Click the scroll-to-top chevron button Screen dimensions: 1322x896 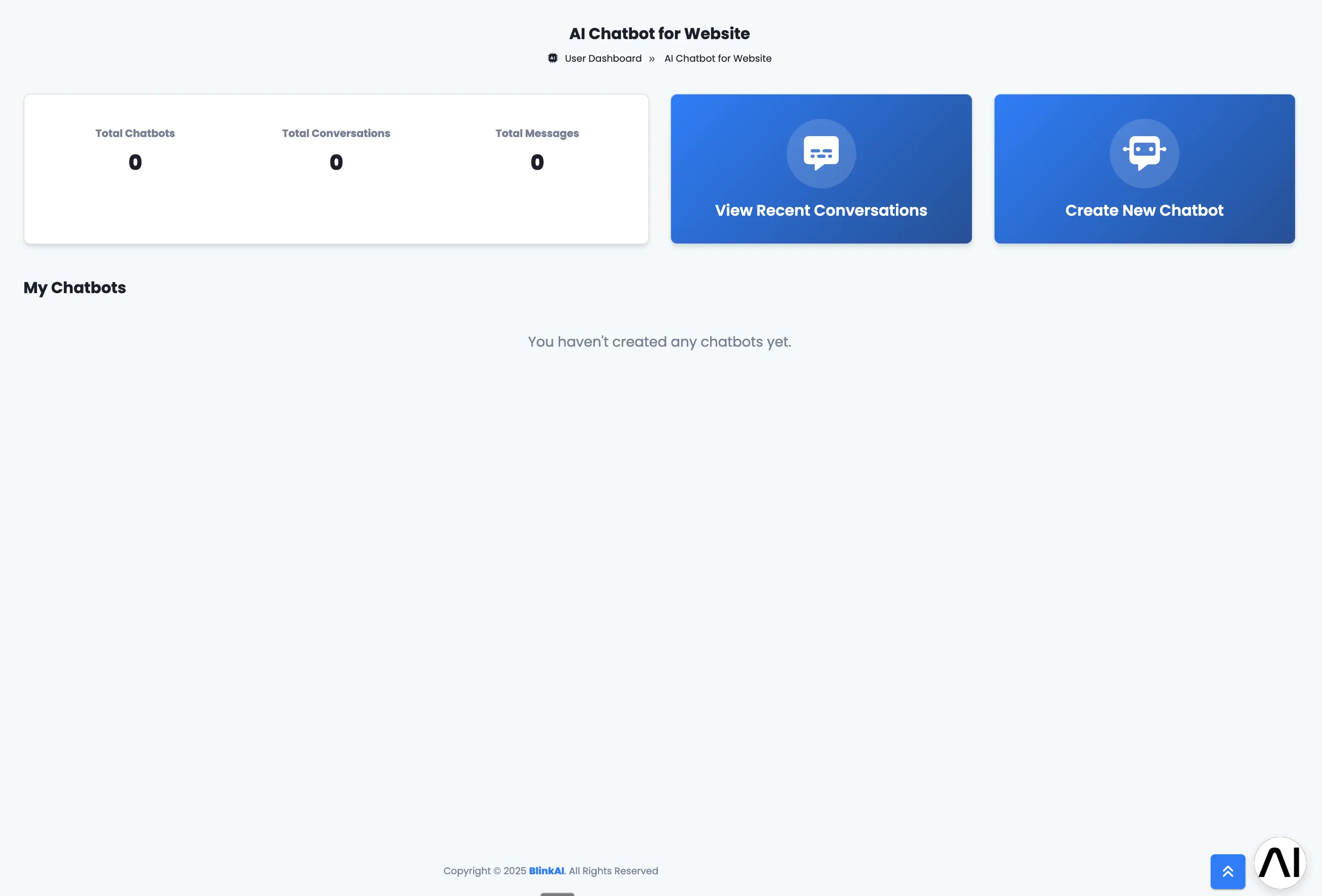(1227, 871)
